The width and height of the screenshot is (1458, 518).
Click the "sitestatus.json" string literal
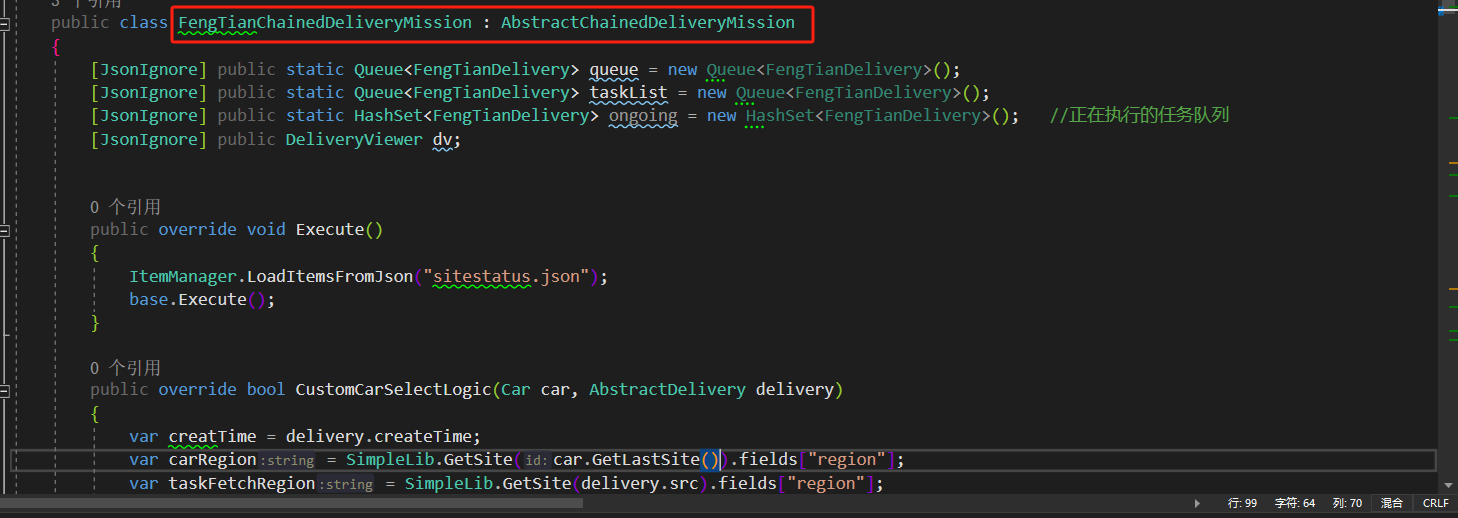click(x=512, y=276)
